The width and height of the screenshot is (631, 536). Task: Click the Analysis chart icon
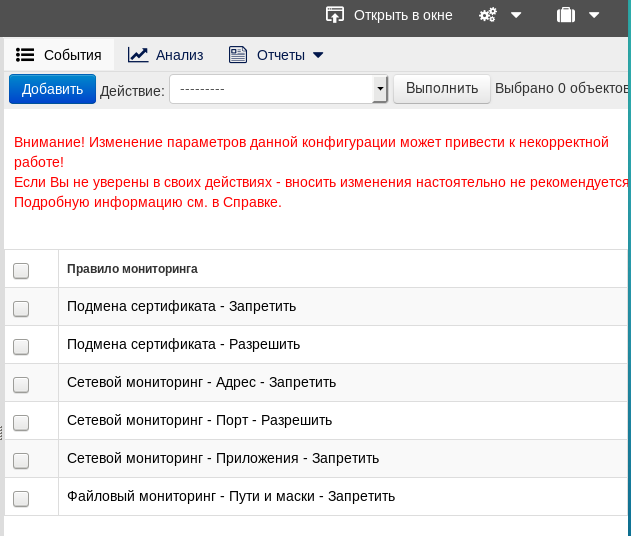tap(138, 55)
